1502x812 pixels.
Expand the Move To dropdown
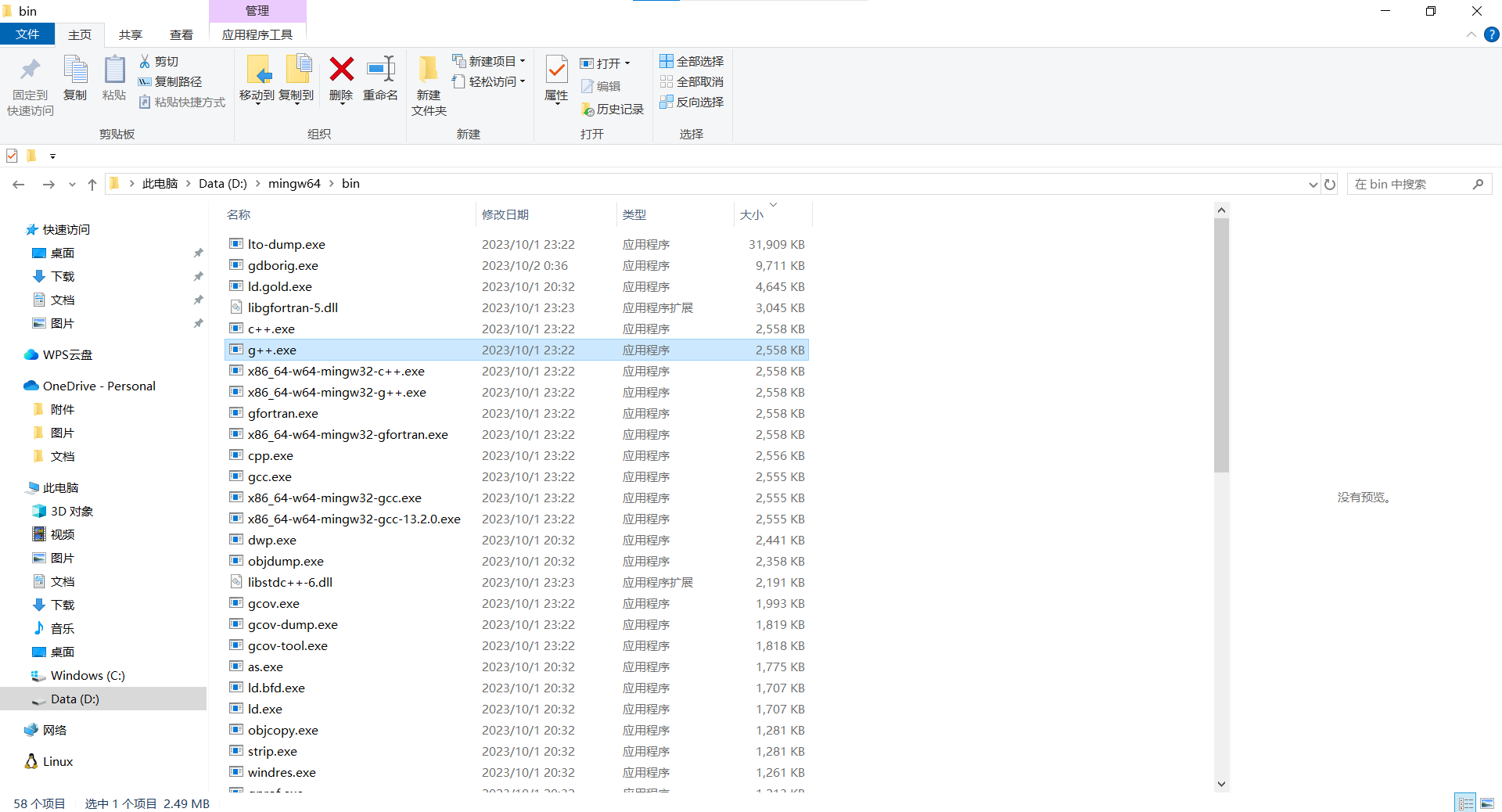pos(257,102)
